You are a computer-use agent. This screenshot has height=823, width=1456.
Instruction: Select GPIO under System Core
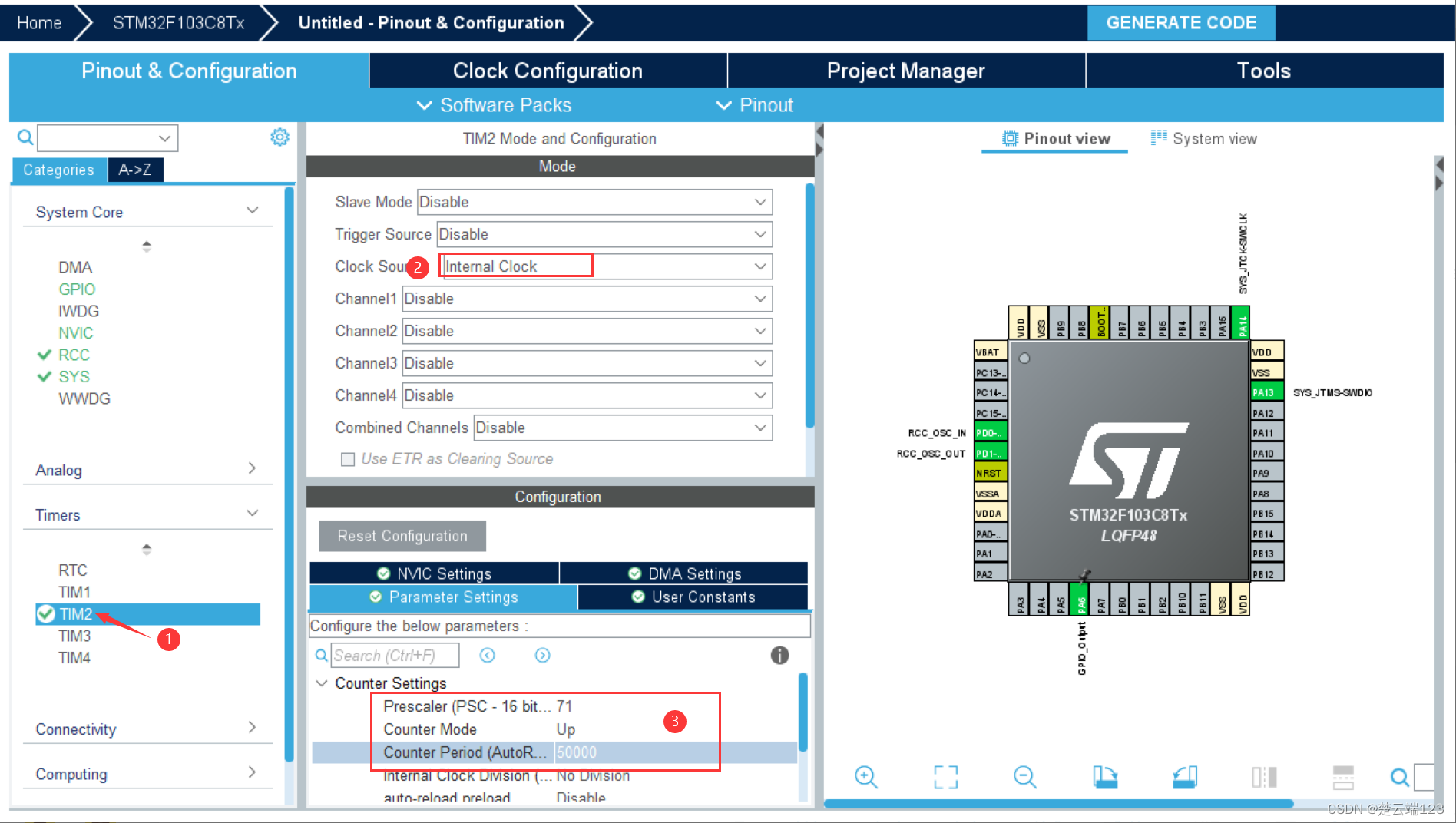(77, 289)
